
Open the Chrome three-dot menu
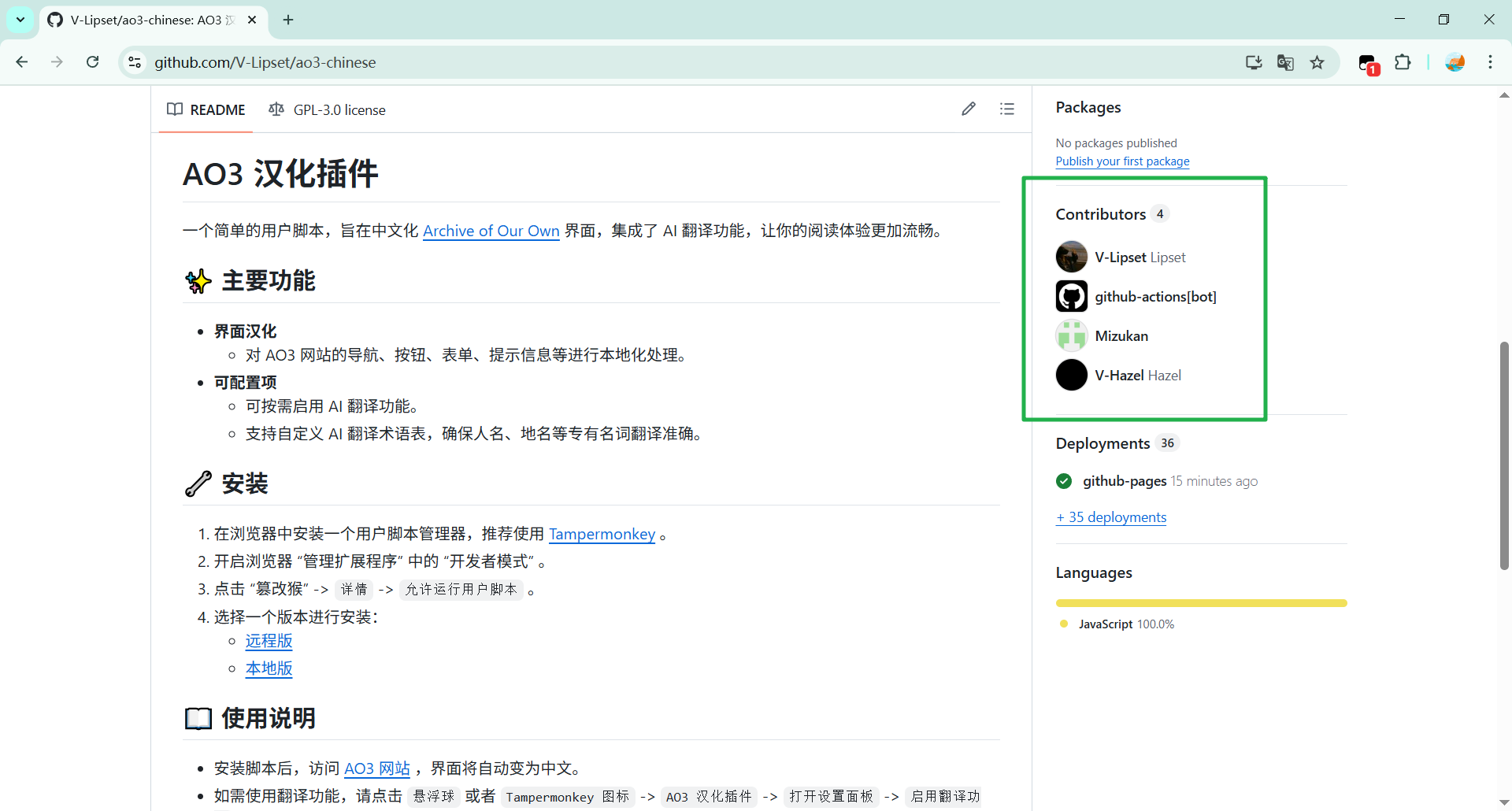pyautogui.click(x=1491, y=62)
